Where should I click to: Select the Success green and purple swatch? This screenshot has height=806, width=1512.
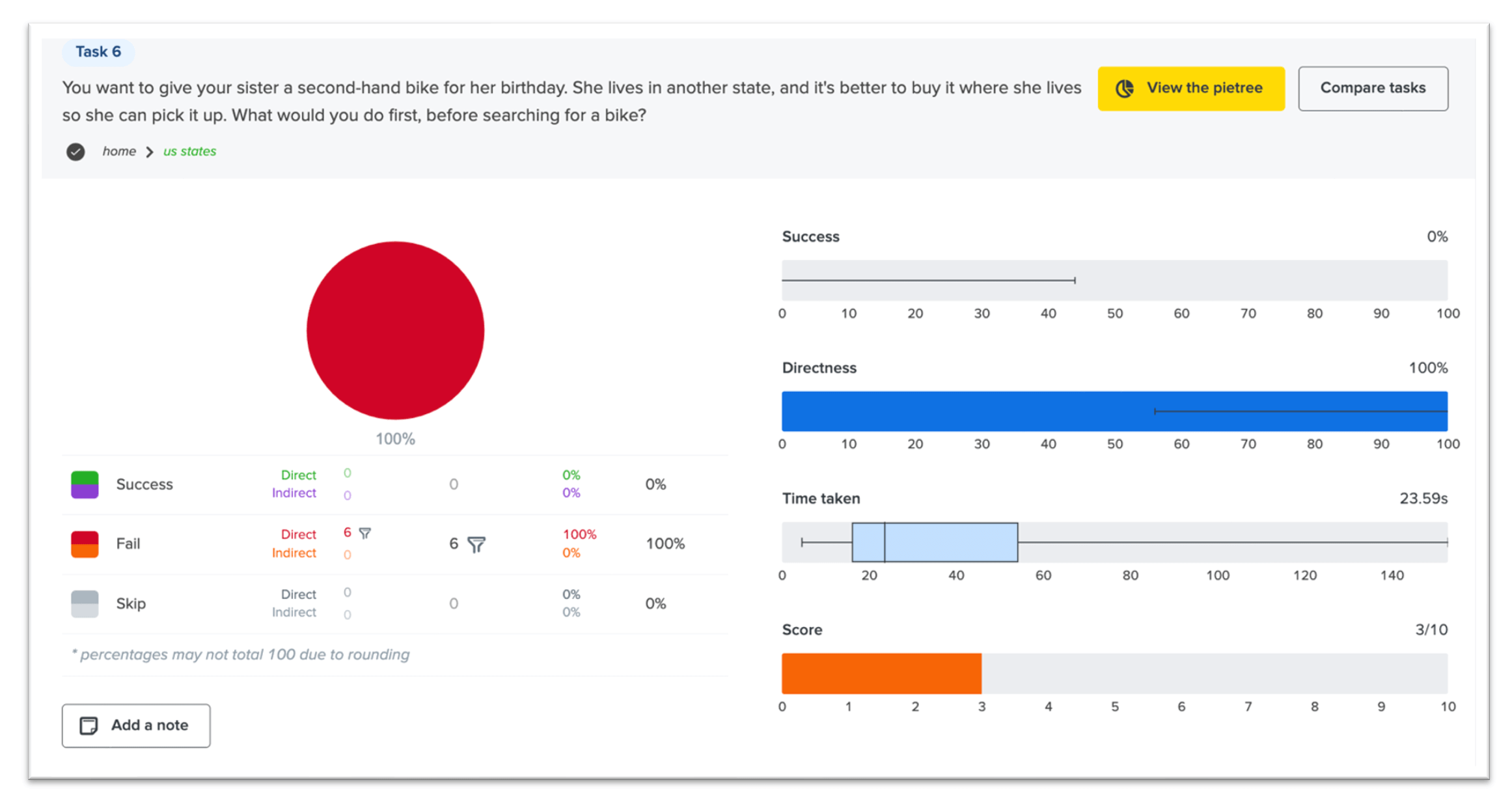tap(85, 484)
